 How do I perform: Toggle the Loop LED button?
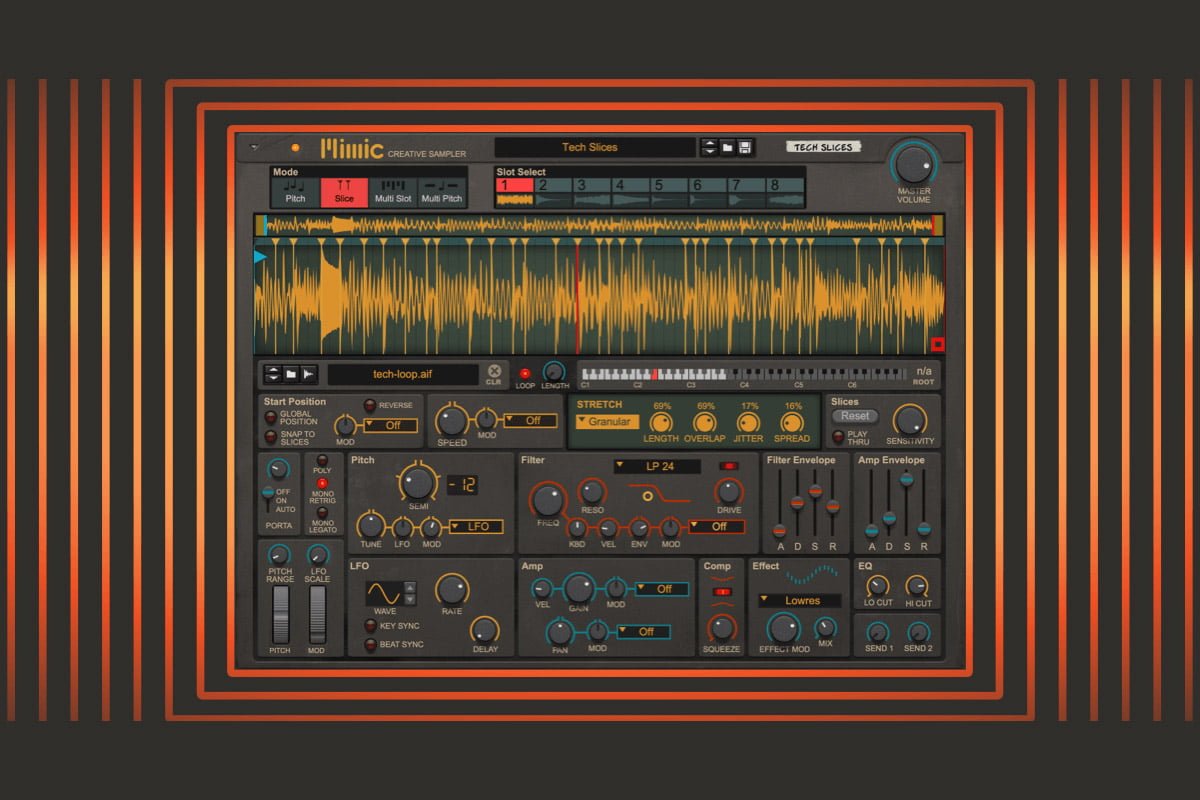525,373
